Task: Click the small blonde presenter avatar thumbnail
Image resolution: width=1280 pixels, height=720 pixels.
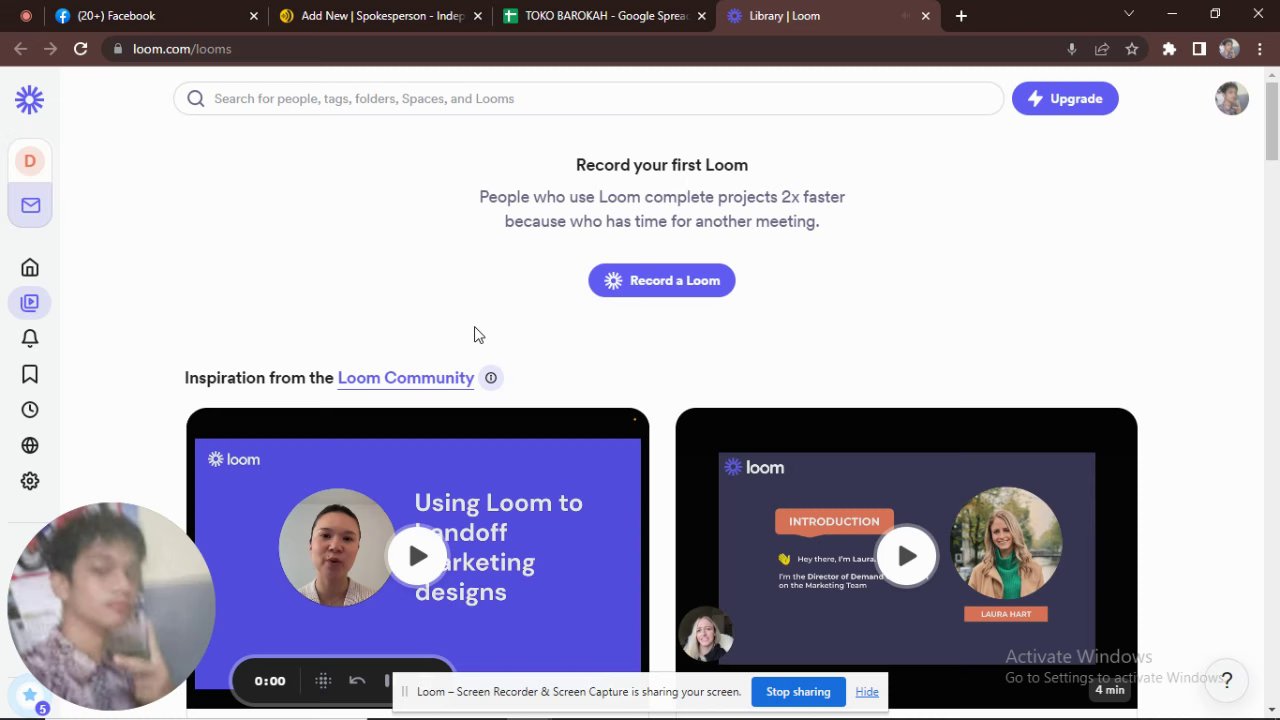Action: click(706, 634)
